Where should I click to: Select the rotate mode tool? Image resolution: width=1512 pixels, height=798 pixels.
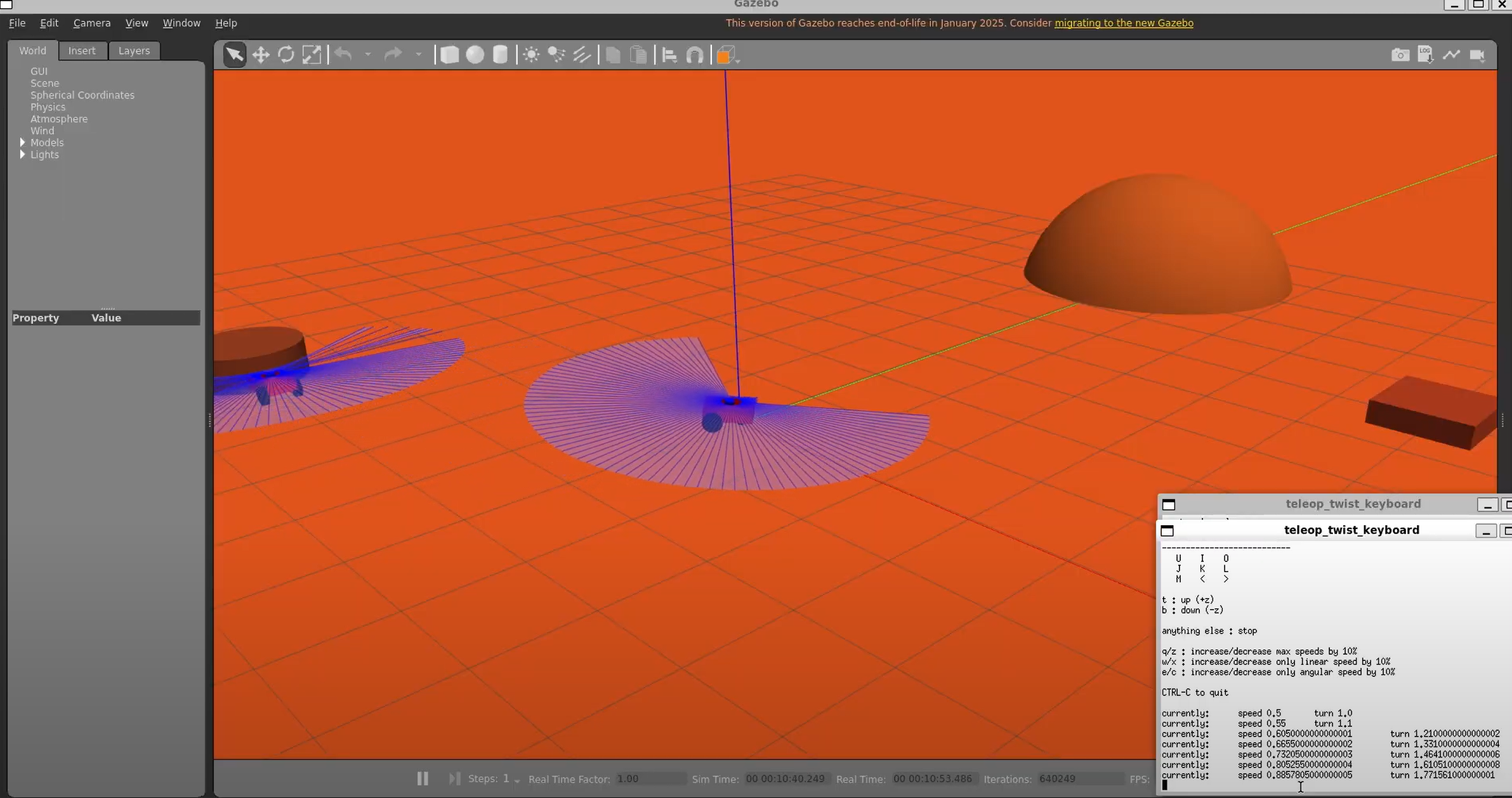pos(286,55)
